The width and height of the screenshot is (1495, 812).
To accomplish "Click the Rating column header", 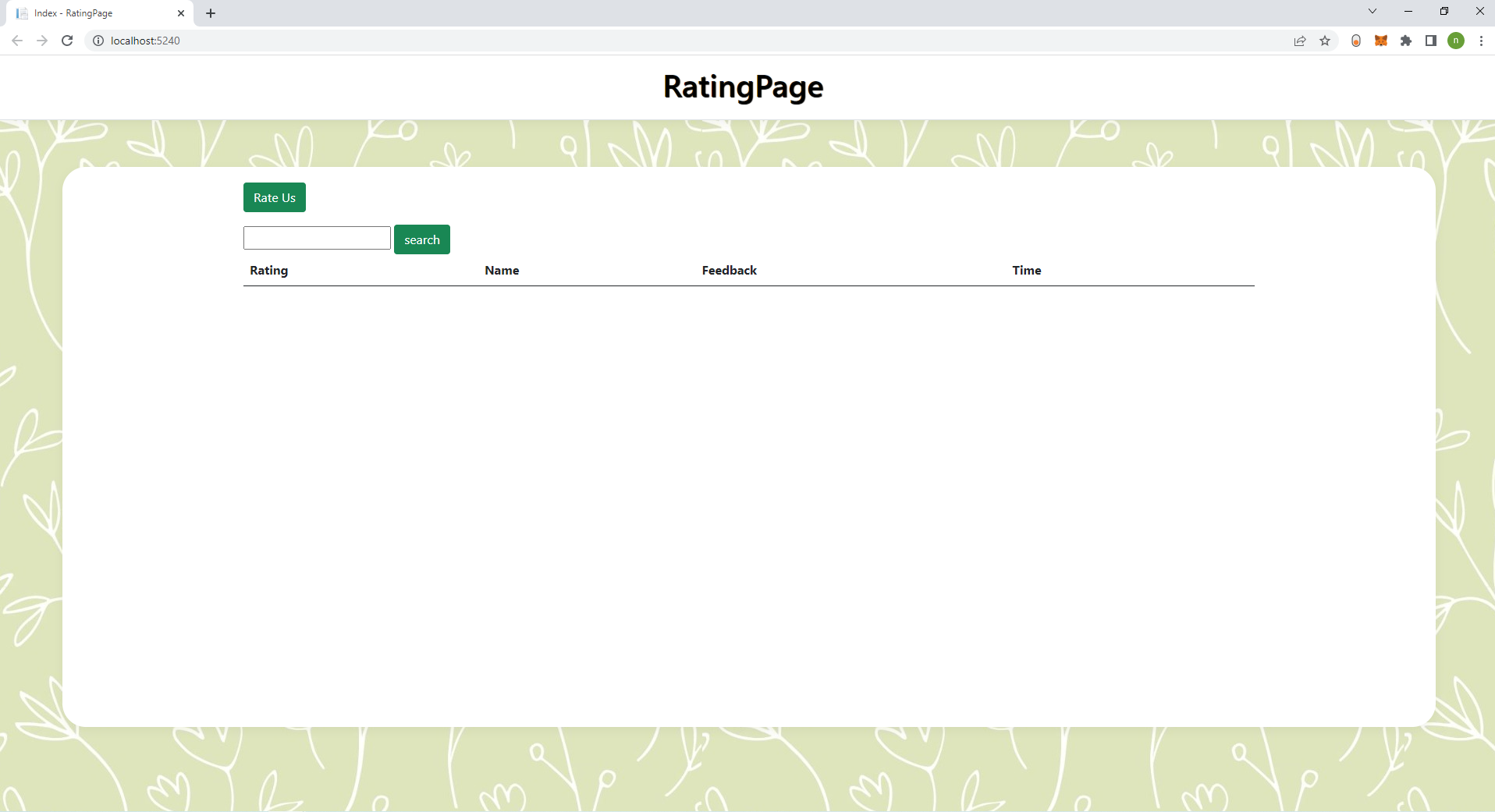I will pos(268,271).
